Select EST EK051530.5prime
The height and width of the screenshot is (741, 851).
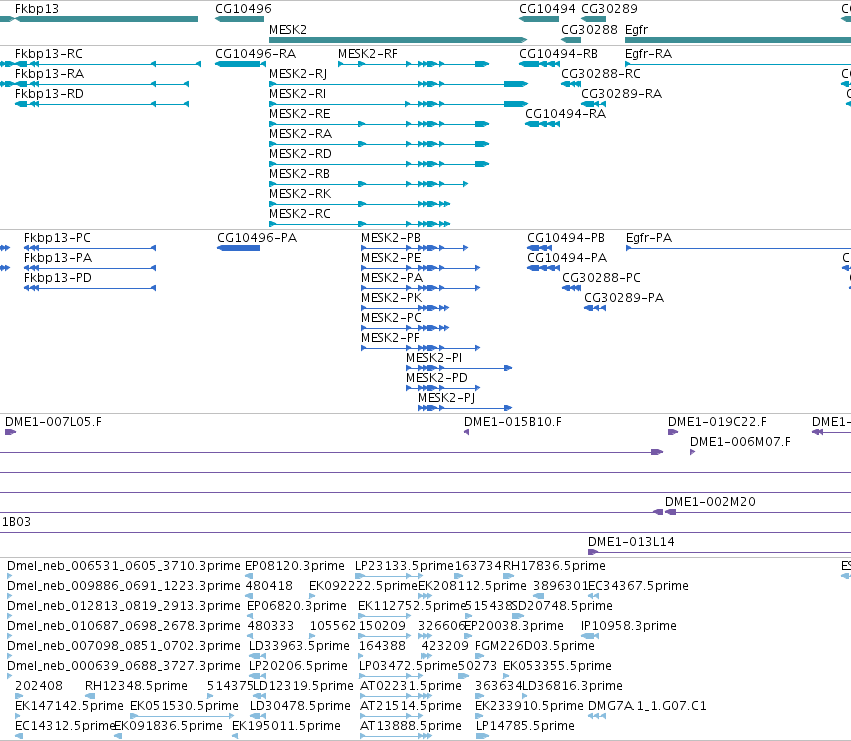tap(185, 706)
